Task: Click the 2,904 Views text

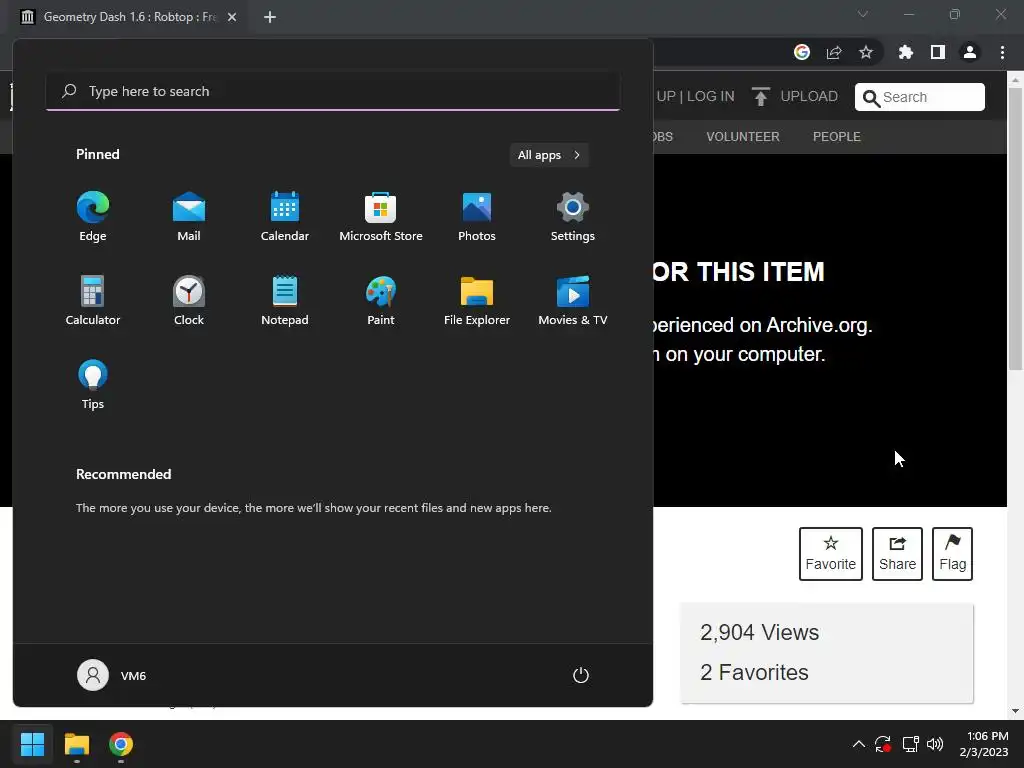Action: pyautogui.click(x=760, y=632)
